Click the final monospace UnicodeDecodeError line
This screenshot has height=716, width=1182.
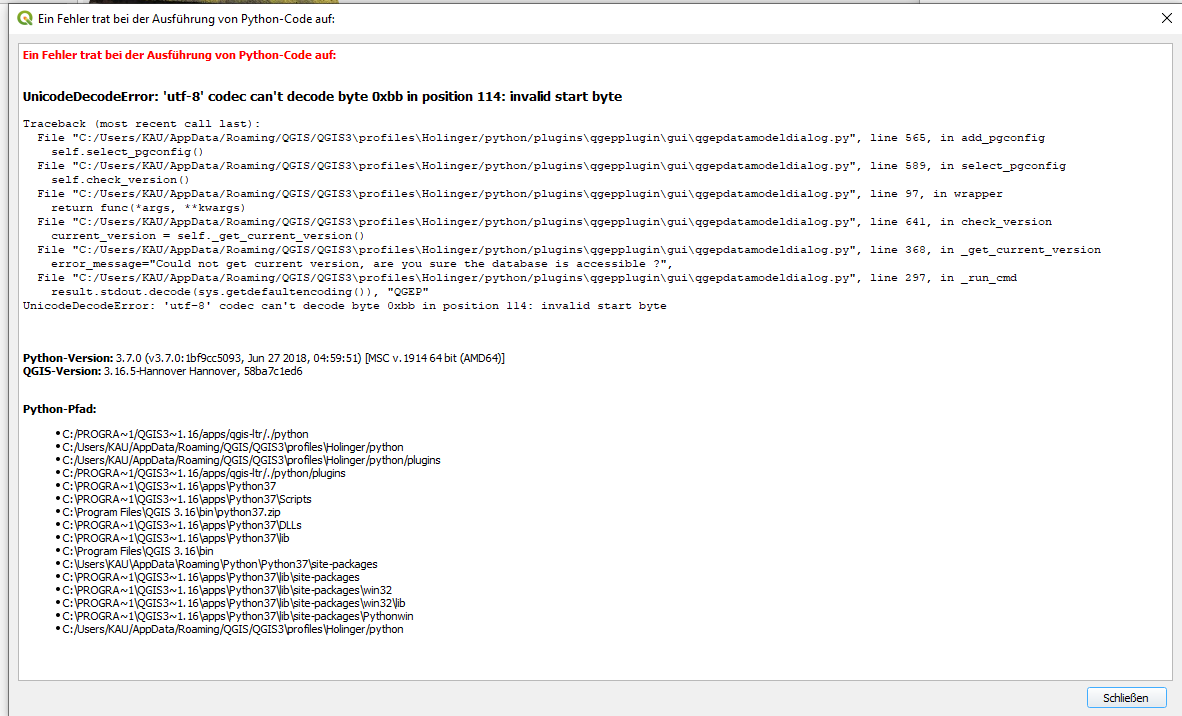click(x=344, y=306)
